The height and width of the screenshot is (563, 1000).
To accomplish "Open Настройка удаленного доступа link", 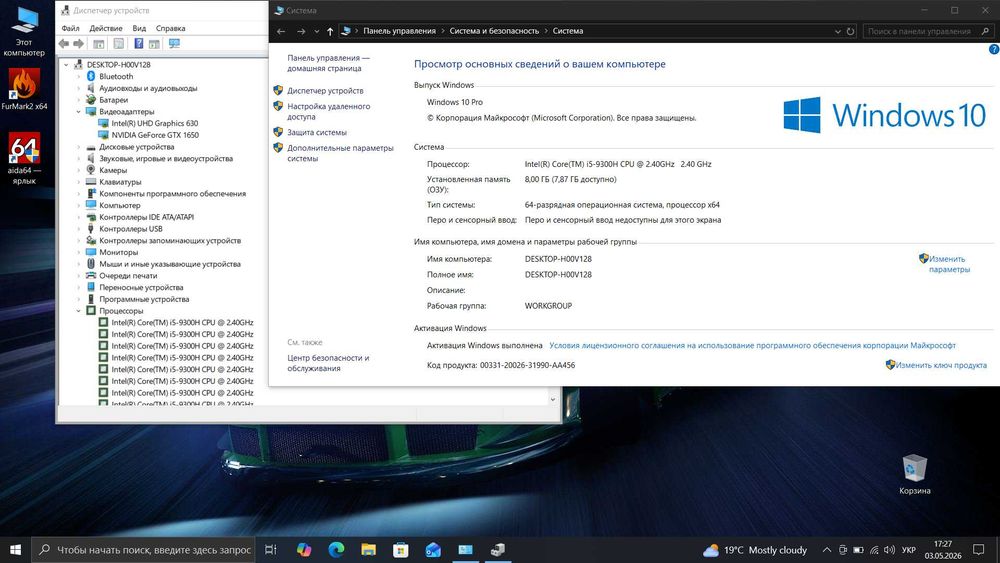I will click(328, 112).
